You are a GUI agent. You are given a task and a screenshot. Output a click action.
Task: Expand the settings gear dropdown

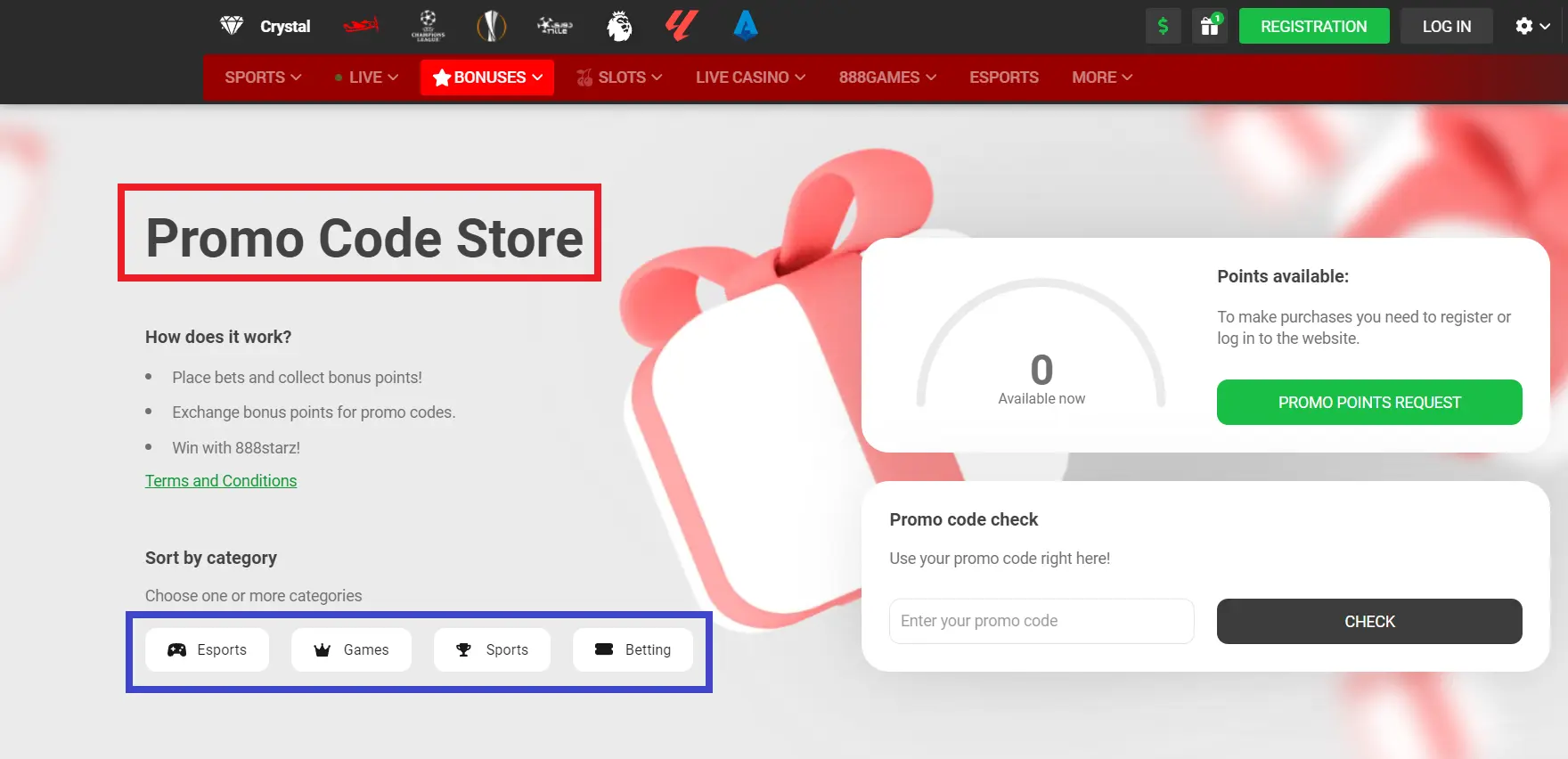coord(1532,26)
